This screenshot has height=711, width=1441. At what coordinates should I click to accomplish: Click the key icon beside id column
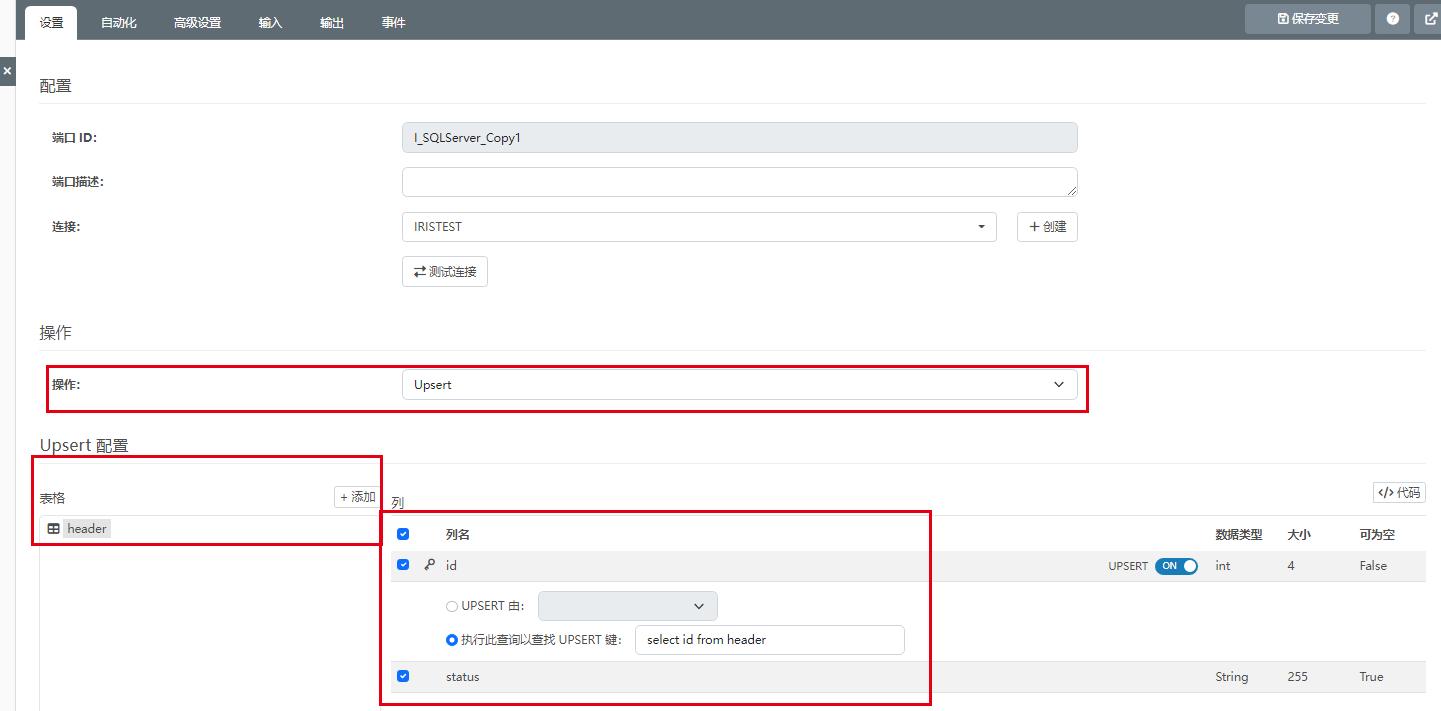pos(430,565)
